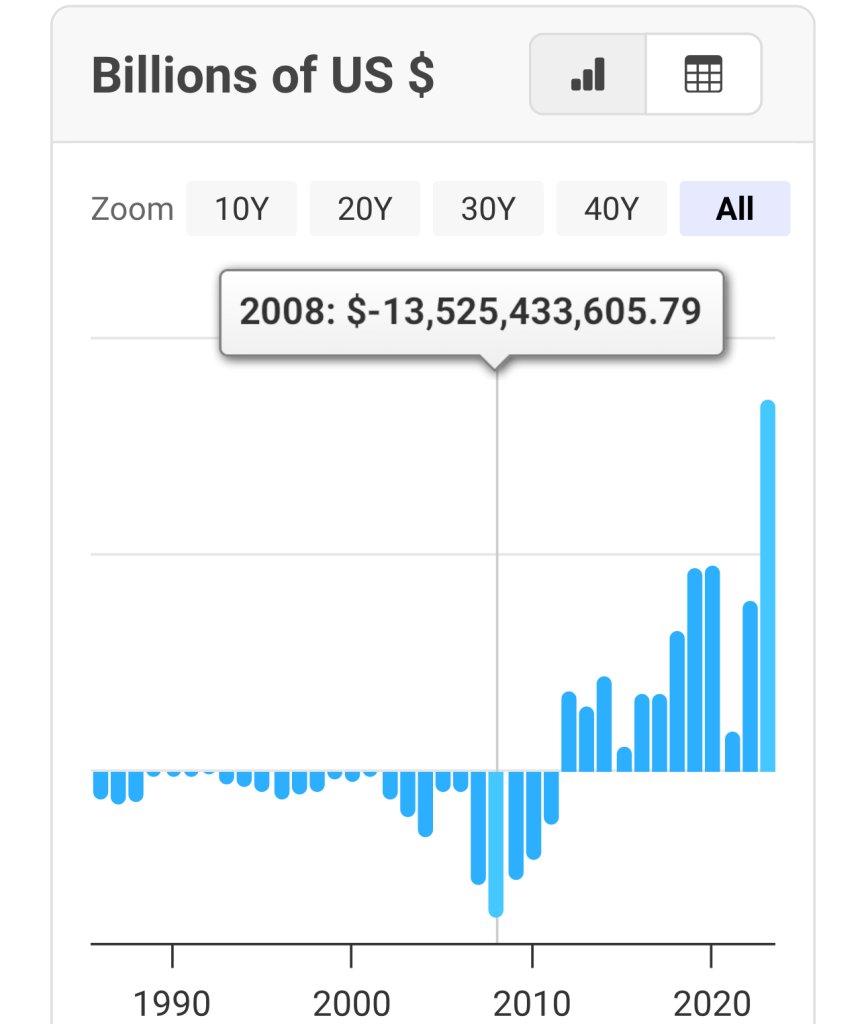This screenshot has width=866, height=1024.
Task: Click the 2008 tooltip value box
Action: click(470, 312)
